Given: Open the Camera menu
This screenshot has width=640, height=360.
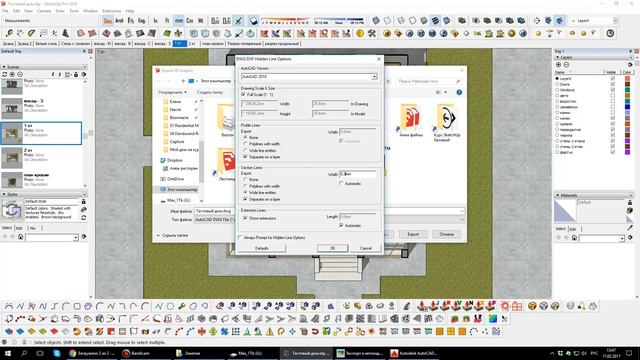Looking at the screenshot, I should [x=44, y=11].
